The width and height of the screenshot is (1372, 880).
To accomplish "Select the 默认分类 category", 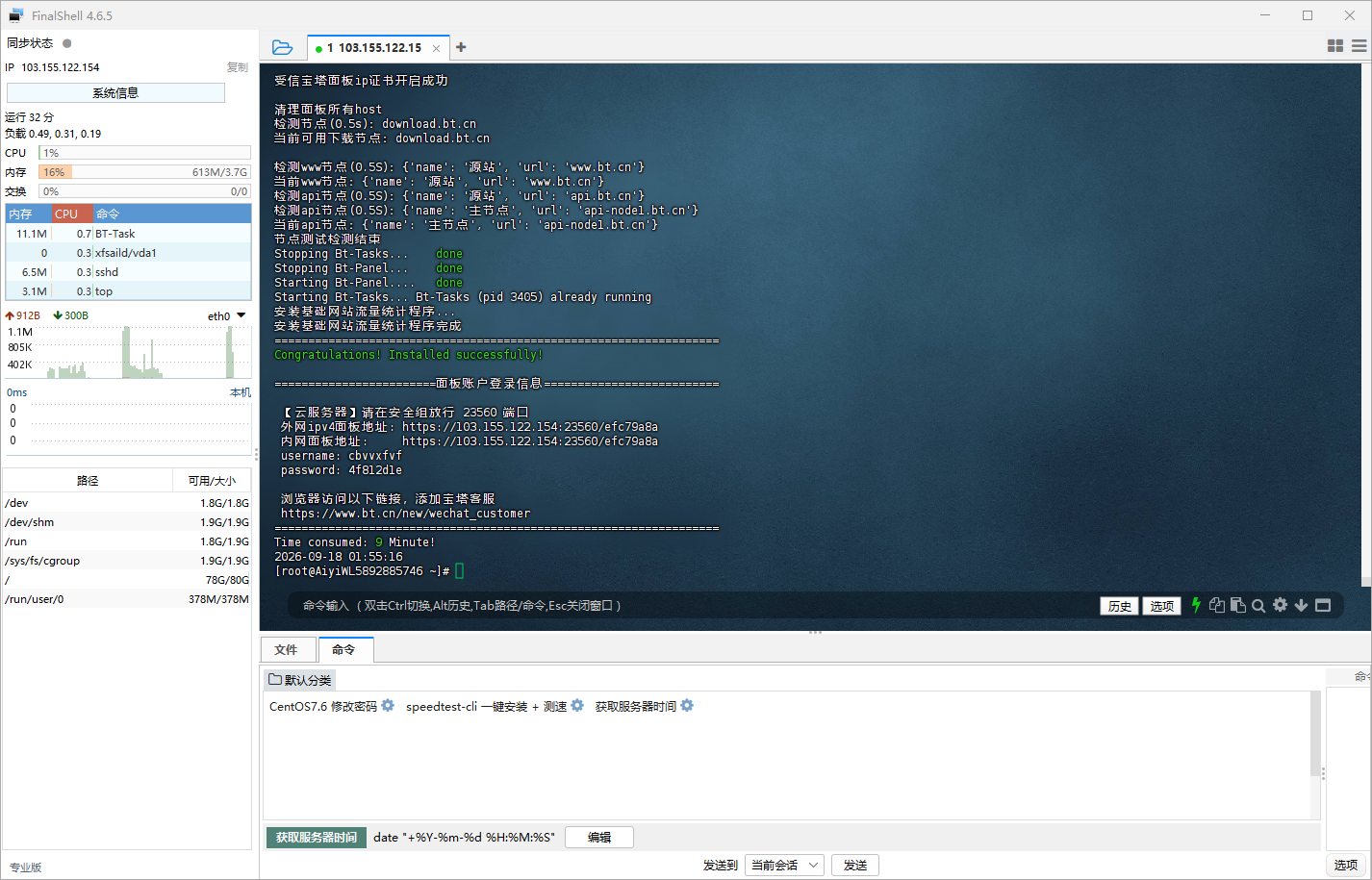I will pyautogui.click(x=300, y=680).
